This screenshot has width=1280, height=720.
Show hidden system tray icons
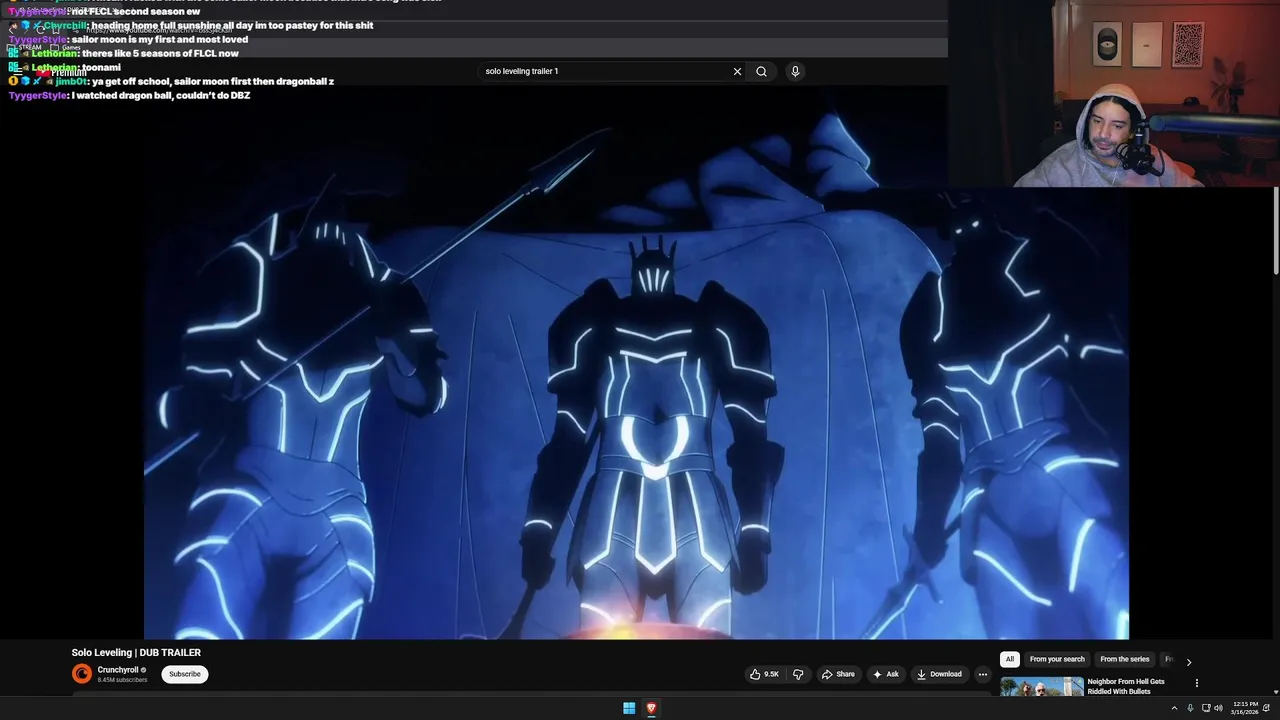point(1175,708)
